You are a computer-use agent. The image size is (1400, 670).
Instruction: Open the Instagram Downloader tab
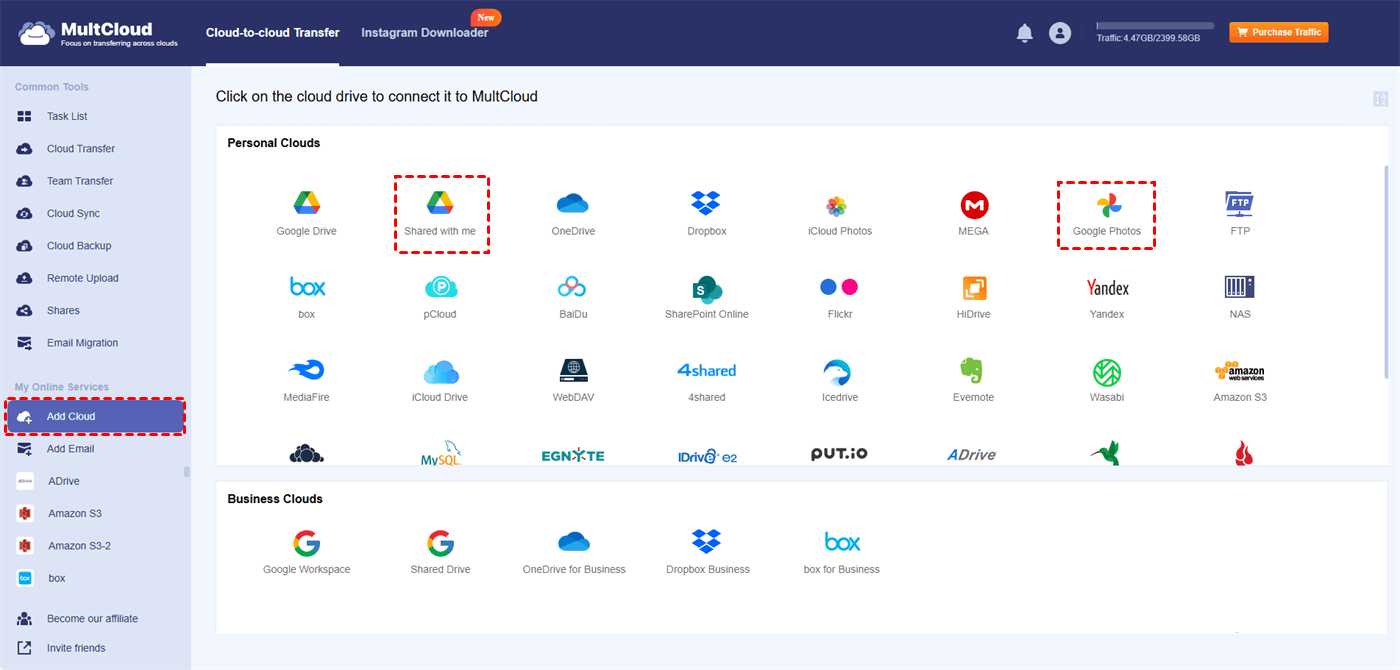coord(425,33)
